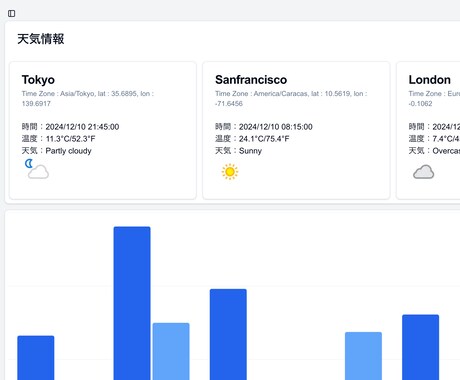
Task: Click the shortest dark blue chart bar
Action: [x=36, y=358]
